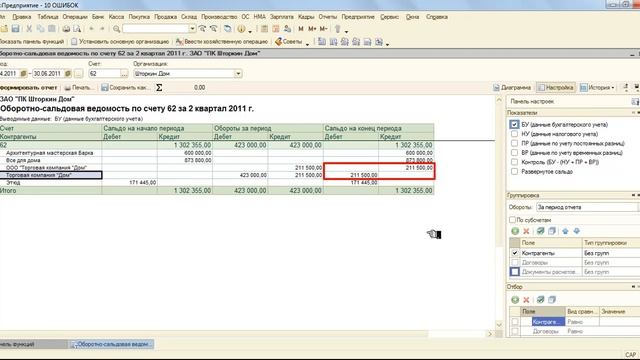Click the M- memory subtract button
The height and width of the screenshot is (360, 640).
[x=323, y=29]
